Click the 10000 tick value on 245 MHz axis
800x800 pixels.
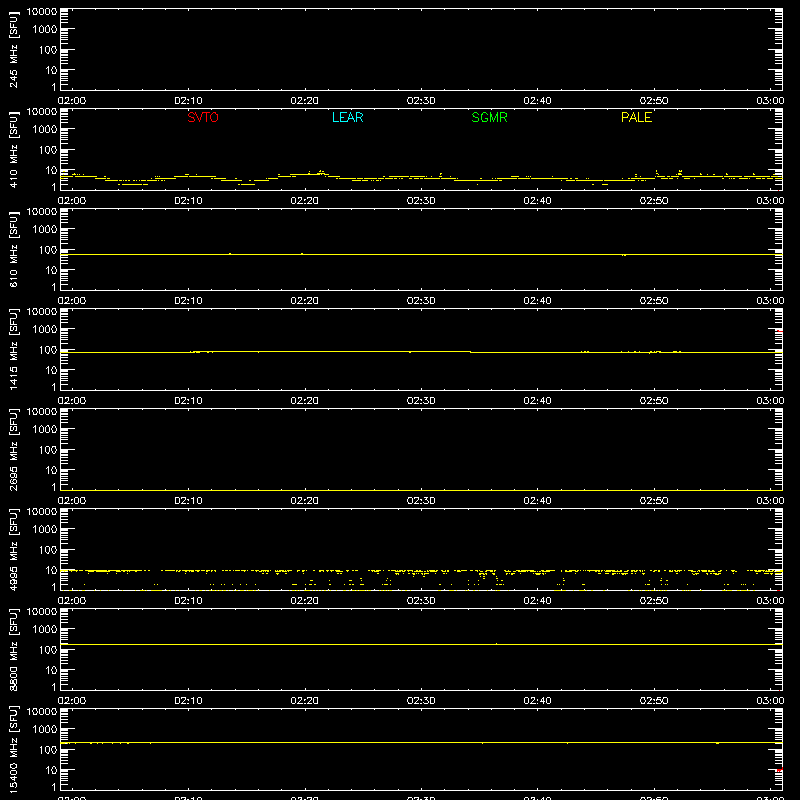[x=42, y=12]
